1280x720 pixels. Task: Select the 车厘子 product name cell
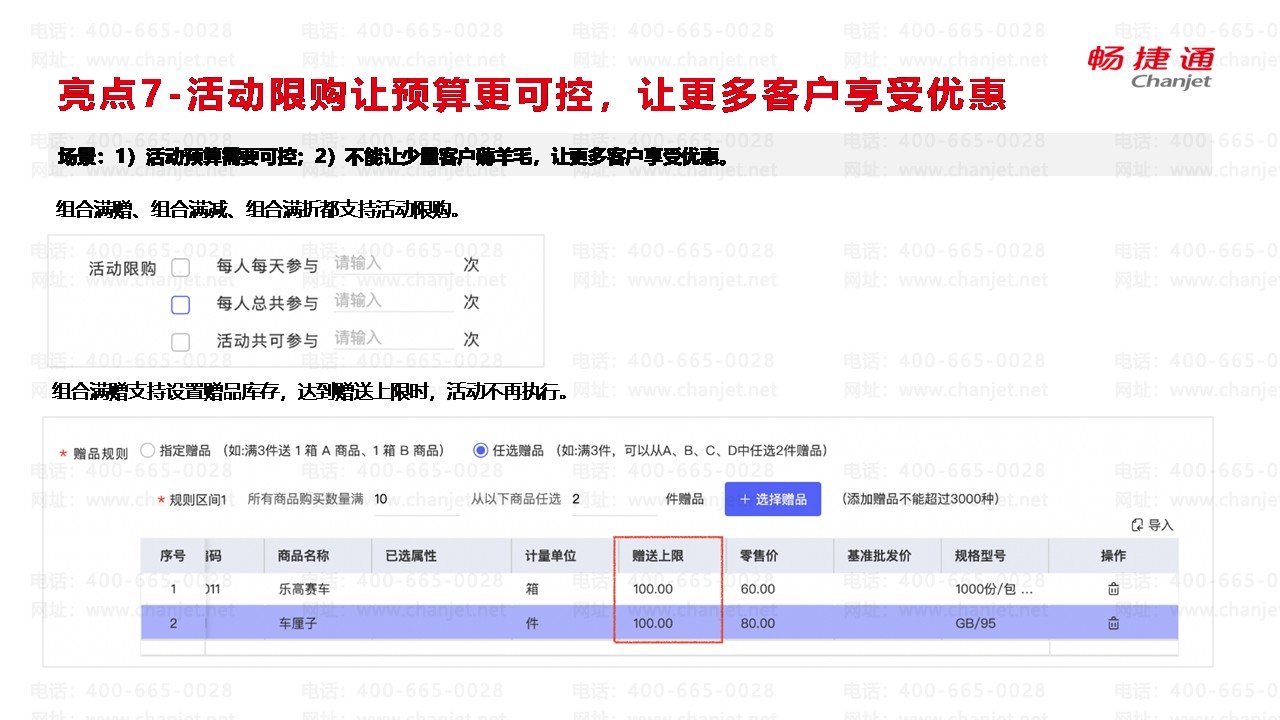(x=297, y=623)
